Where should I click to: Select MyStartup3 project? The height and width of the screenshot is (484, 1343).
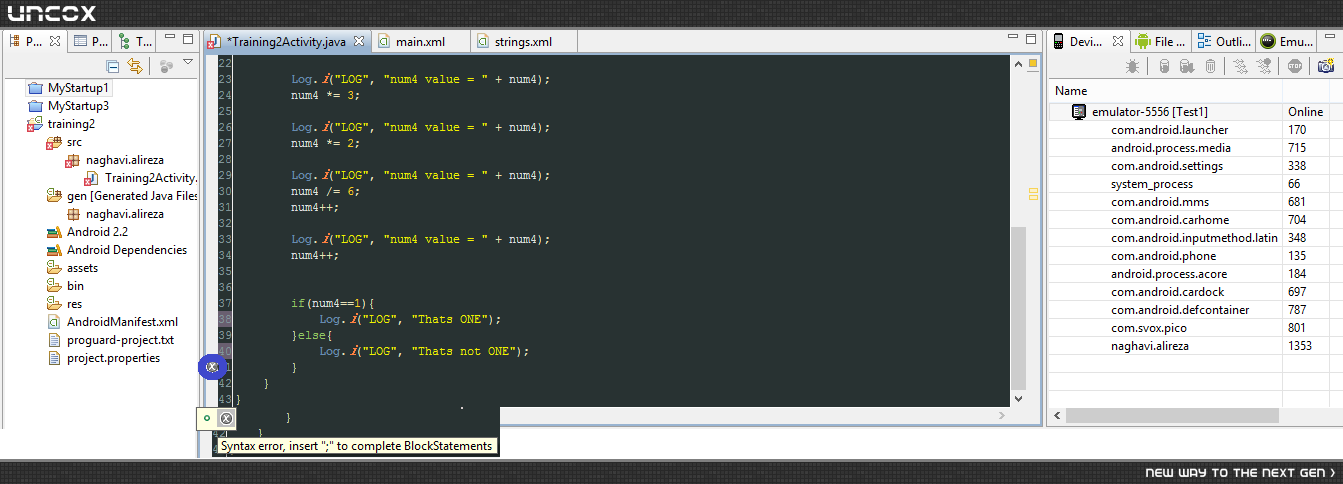pyautogui.click(x=69, y=106)
